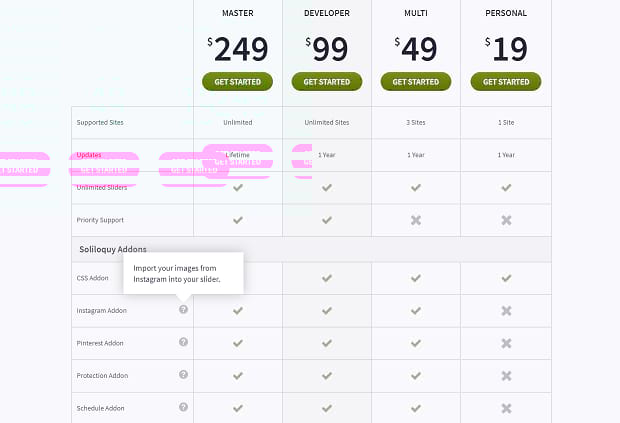Click the Schedule Addon help icon
The height and width of the screenshot is (423, 620).
[183, 407]
